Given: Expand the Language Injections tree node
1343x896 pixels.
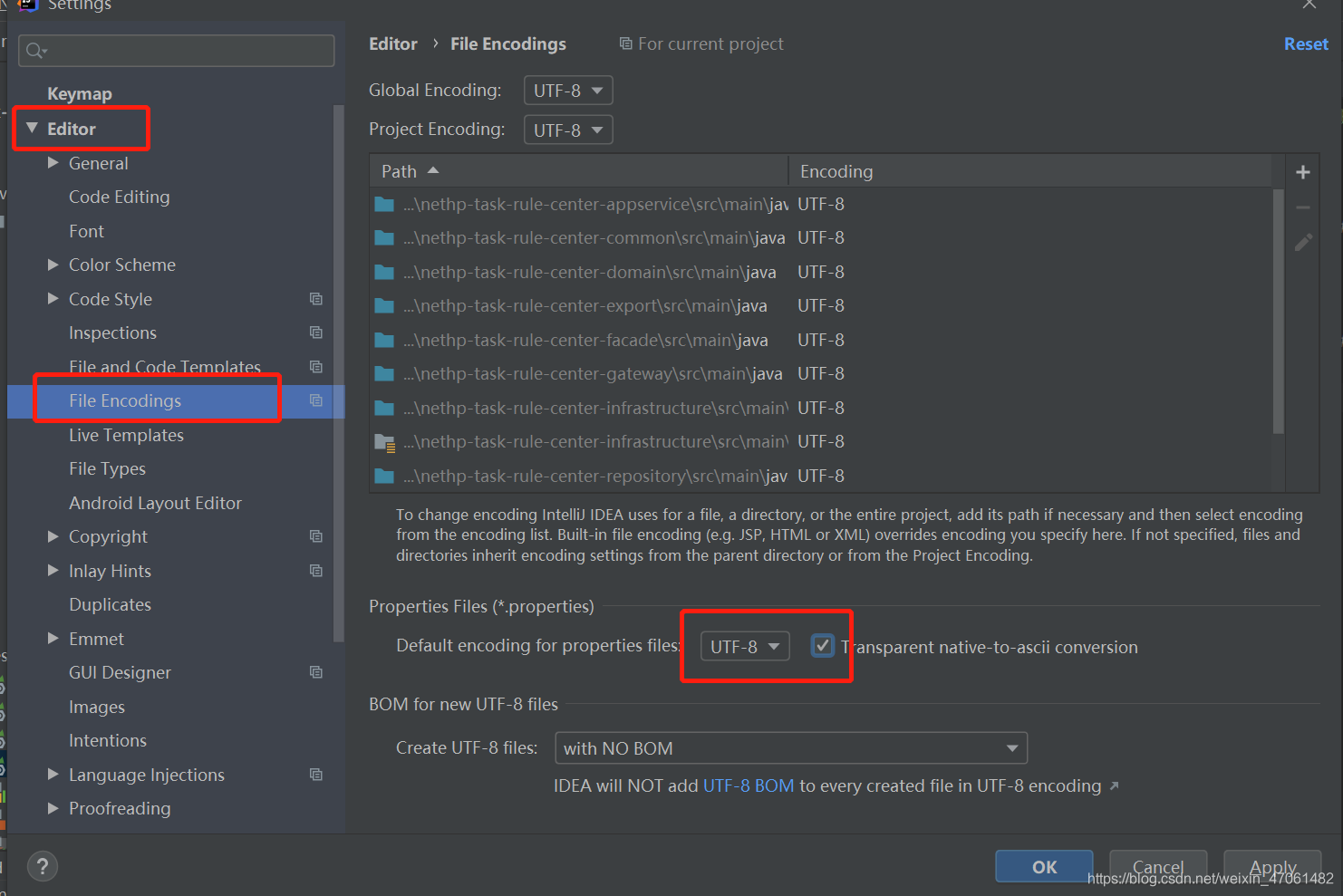Looking at the screenshot, I should [53, 774].
